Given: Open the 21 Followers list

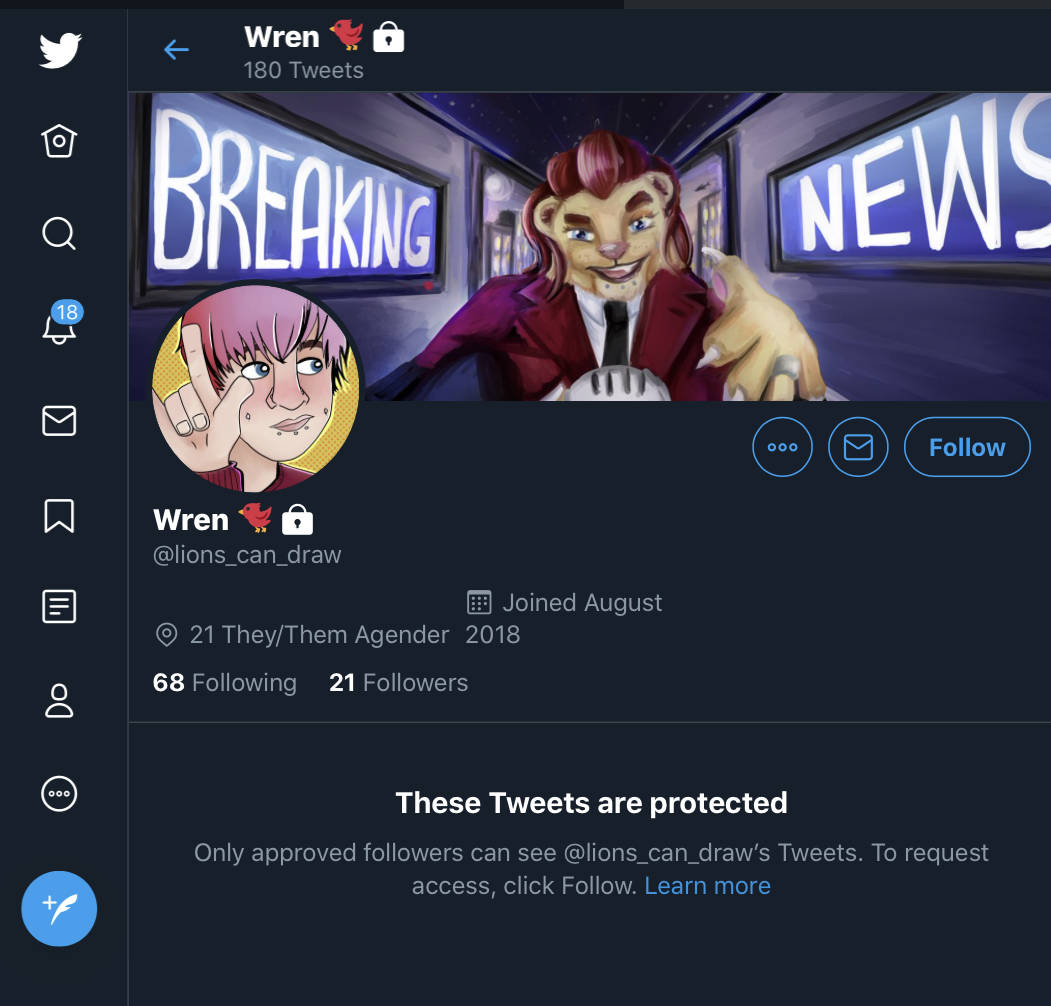Looking at the screenshot, I should (398, 682).
